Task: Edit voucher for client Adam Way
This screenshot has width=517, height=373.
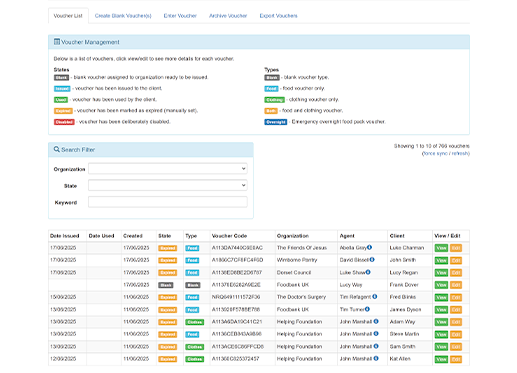Action: [x=456, y=322]
